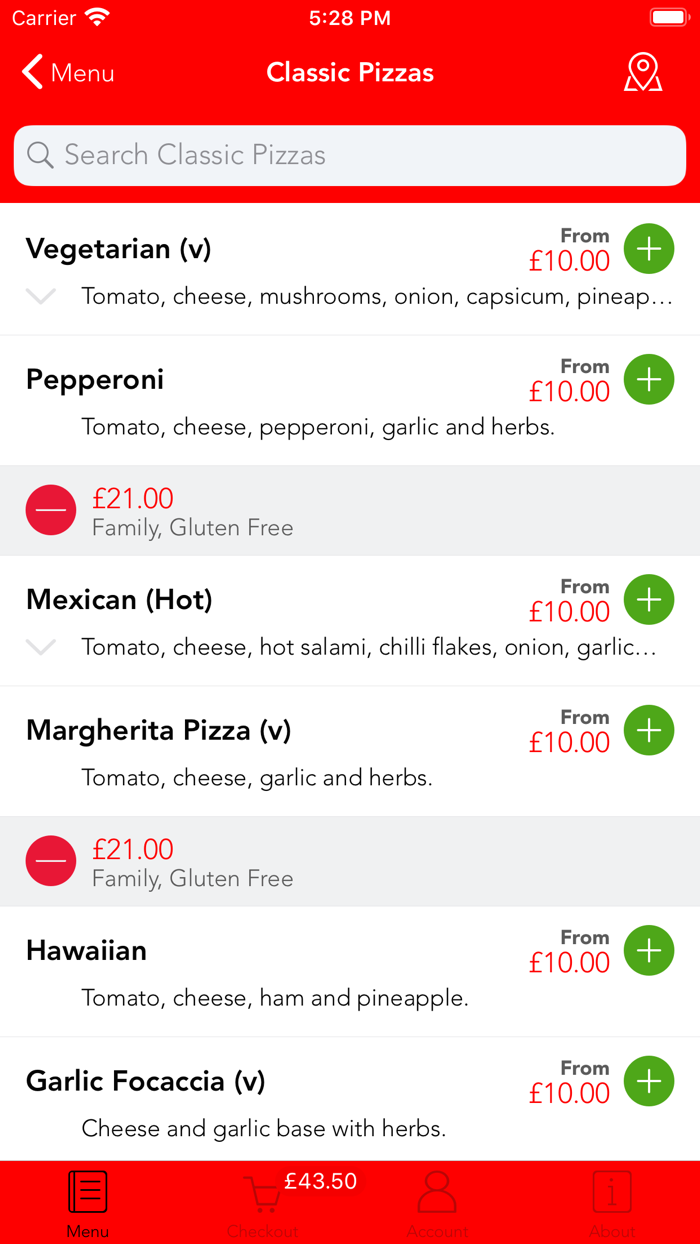Add the Hawaiian pizza with green plus
Viewport: 700px width, 1244px height.
pyautogui.click(x=648, y=950)
